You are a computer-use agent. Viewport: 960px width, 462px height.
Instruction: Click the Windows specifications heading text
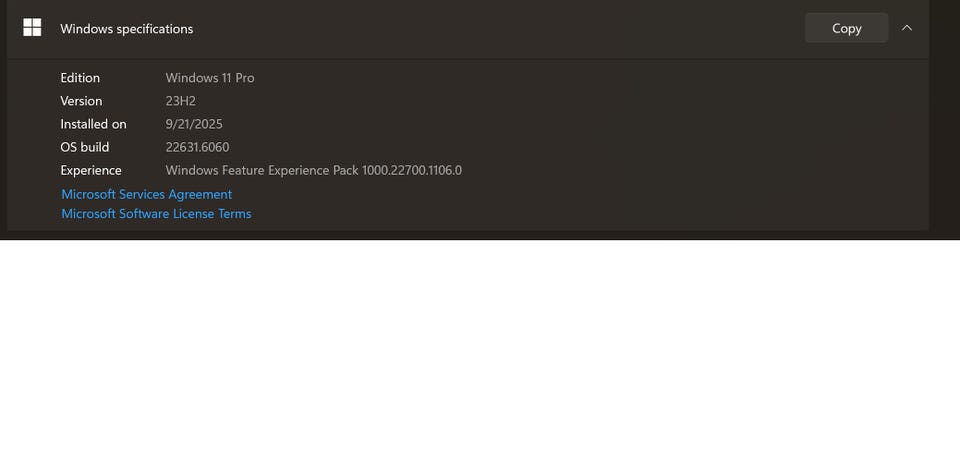tap(127, 29)
